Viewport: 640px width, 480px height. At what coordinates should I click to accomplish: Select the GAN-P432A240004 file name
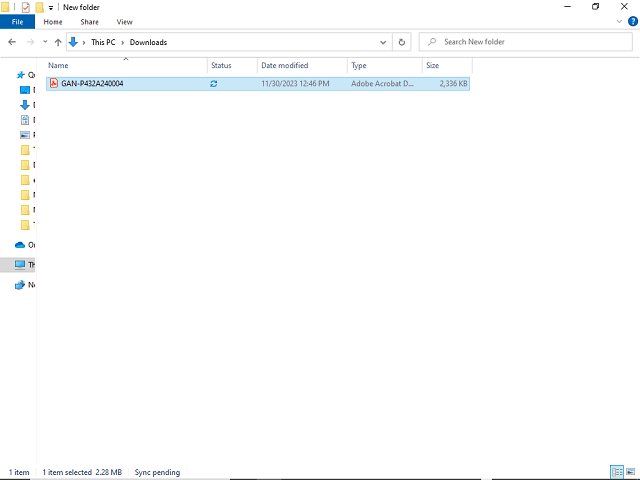[x=92, y=84]
